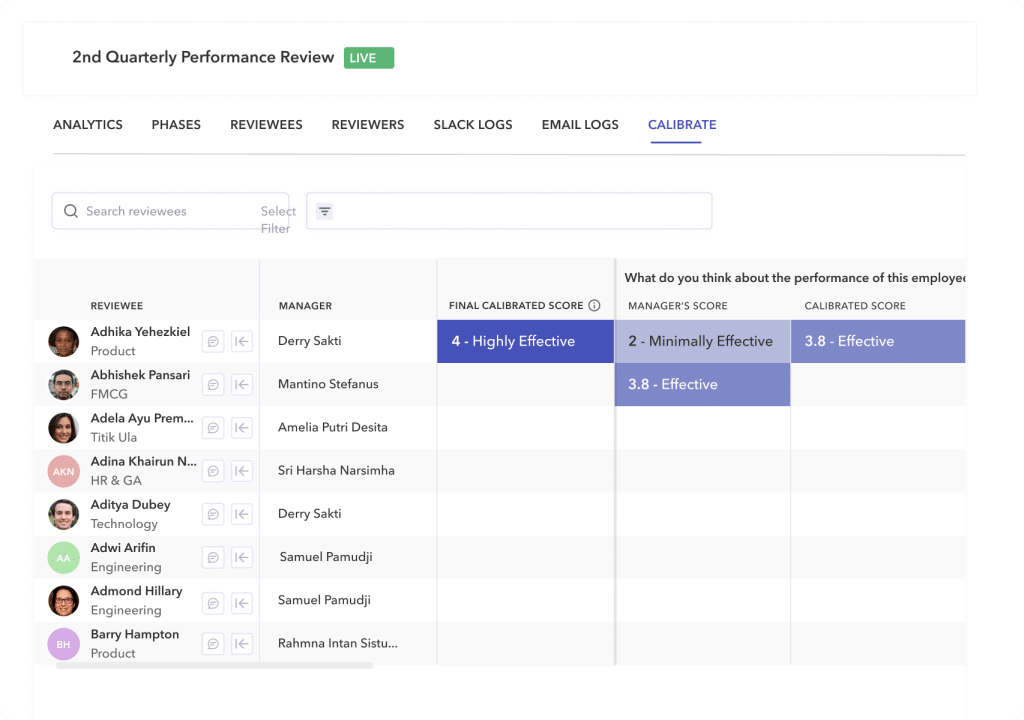Click manager name Mantino Stefanus
The width and height of the screenshot is (1024, 720).
(x=328, y=384)
